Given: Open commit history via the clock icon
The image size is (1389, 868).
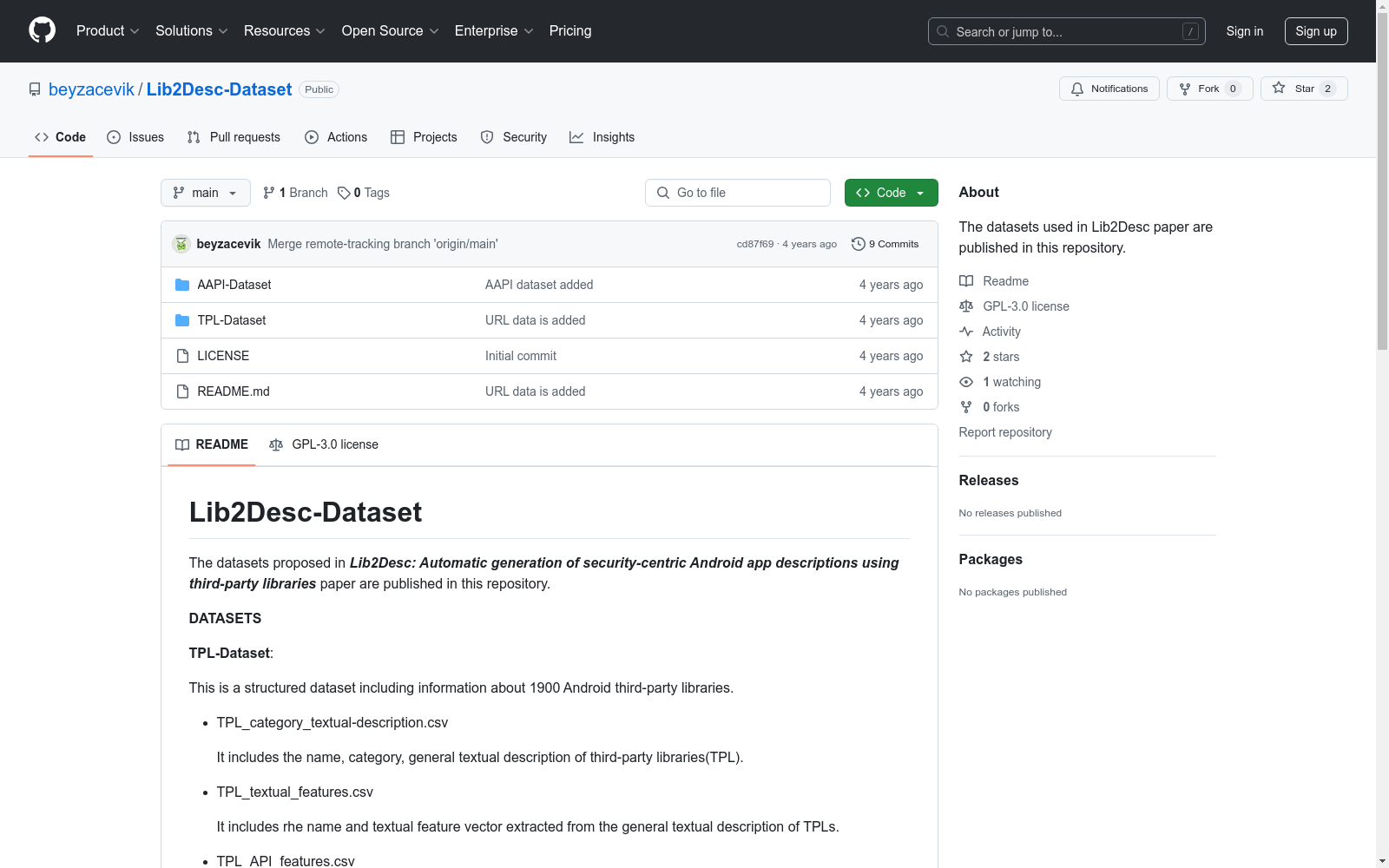Looking at the screenshot, I should click(859, 244).
